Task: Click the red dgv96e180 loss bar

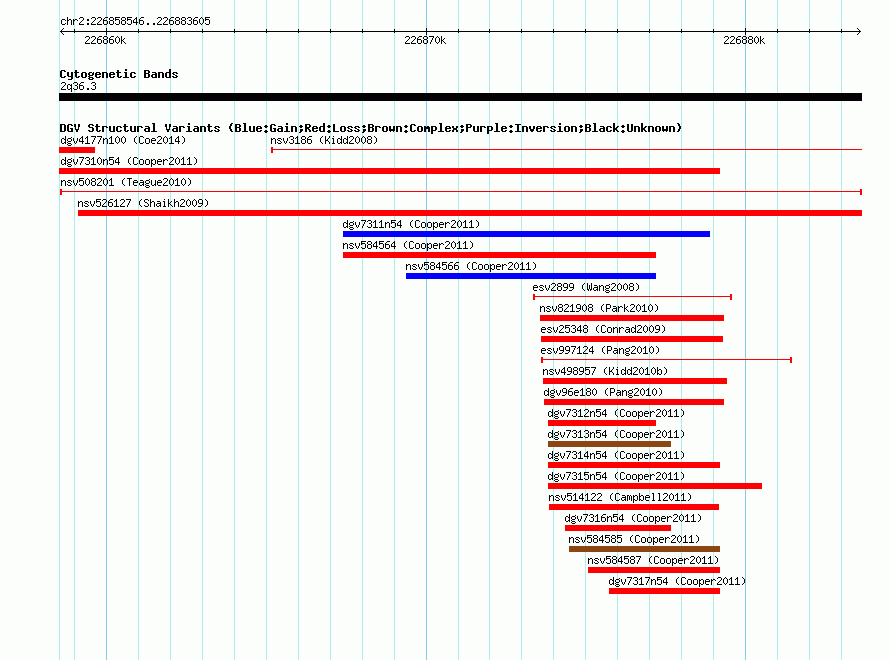Action: click(x=634, y=402)
